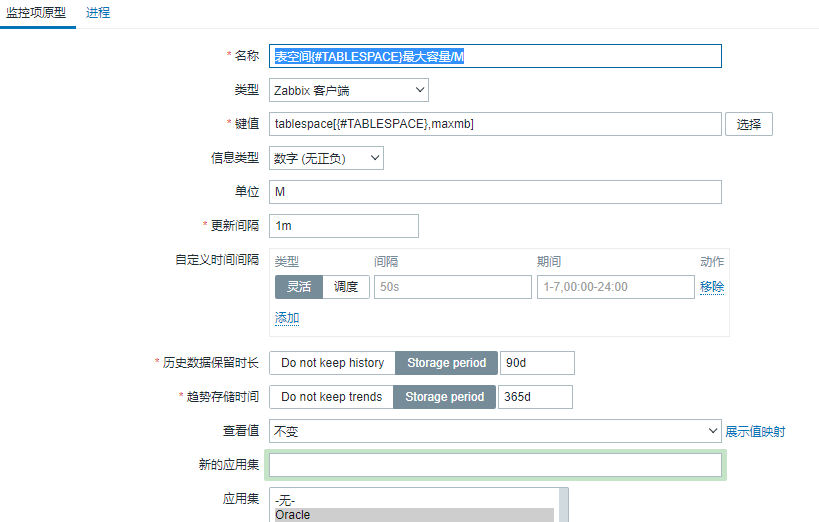Click the 期间 field showing 1-7,00:00-24:00
The image size is (819, 522).
(616, 287)
